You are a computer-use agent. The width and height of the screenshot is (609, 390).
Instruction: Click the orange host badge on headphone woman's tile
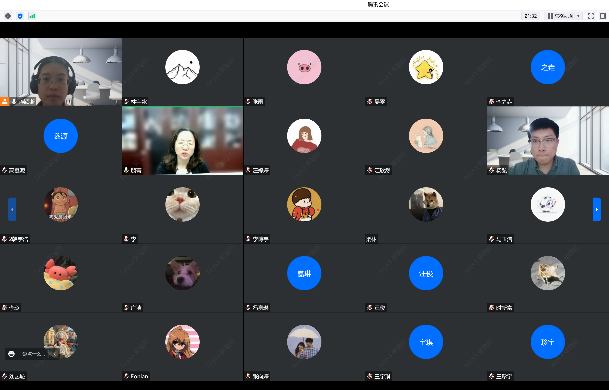[4, 101]
